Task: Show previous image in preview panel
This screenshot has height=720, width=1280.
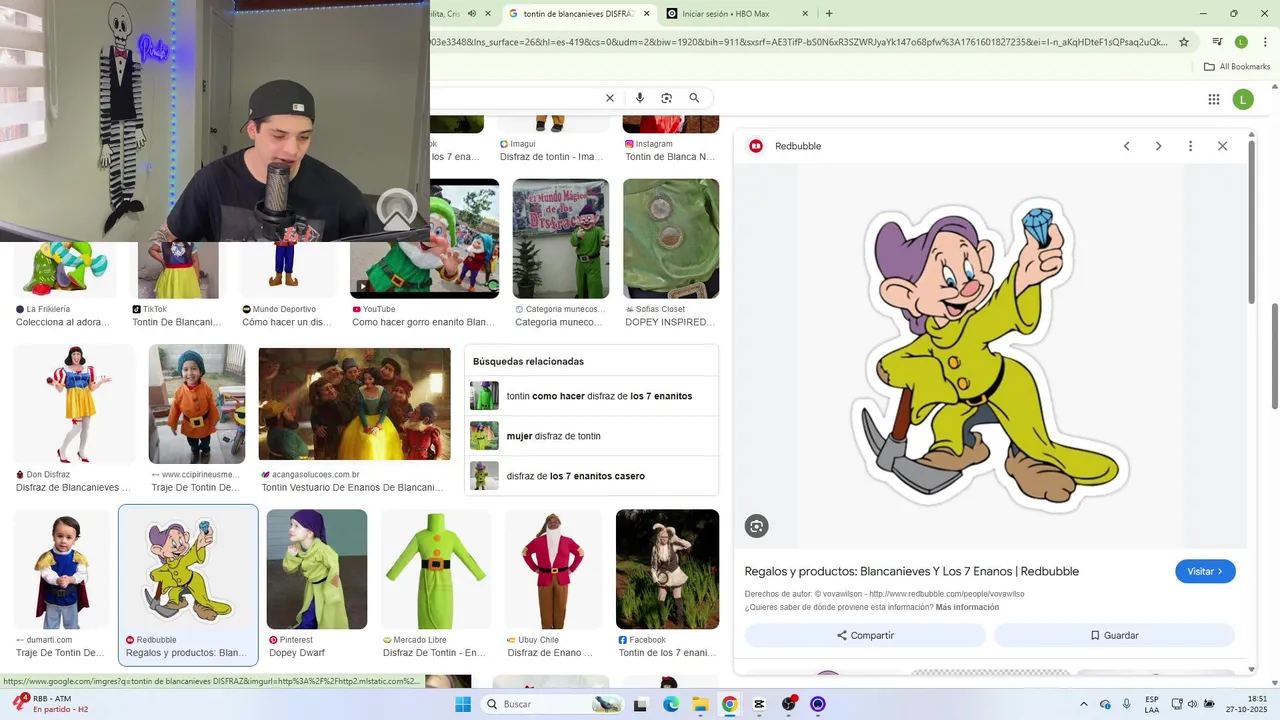Action: [1126, 146]
